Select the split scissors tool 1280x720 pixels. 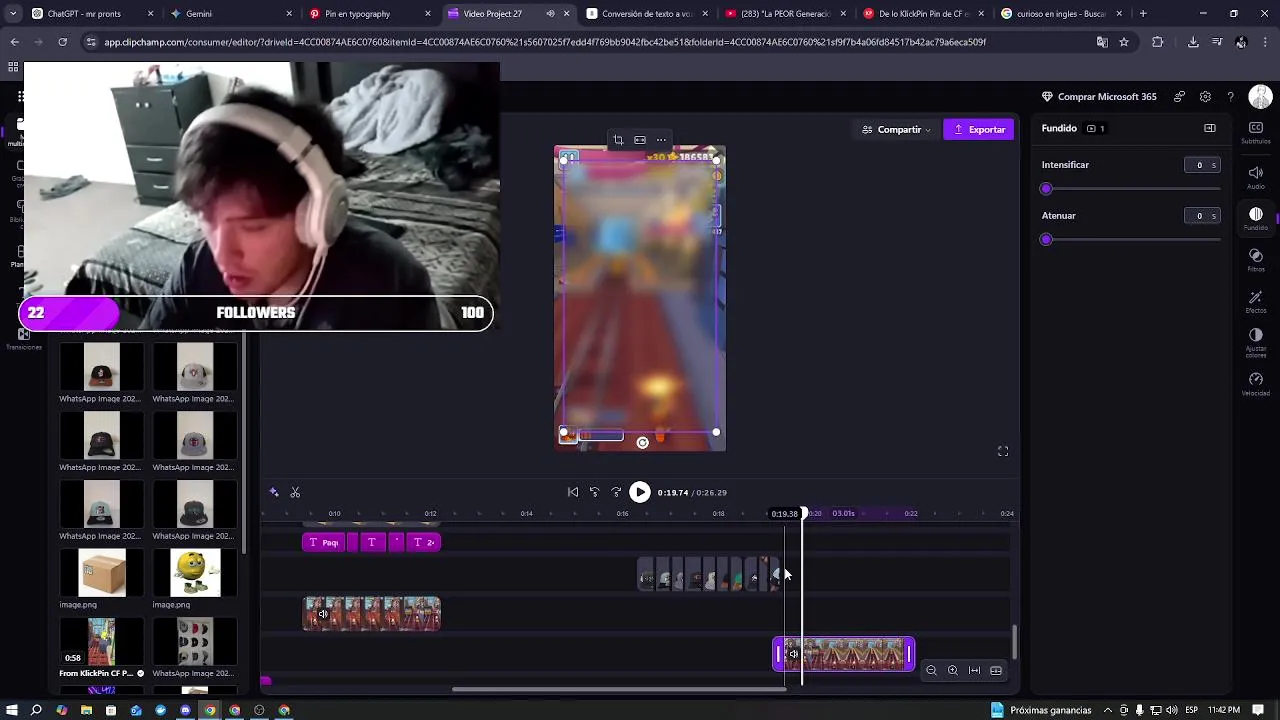tap(295, 492)
